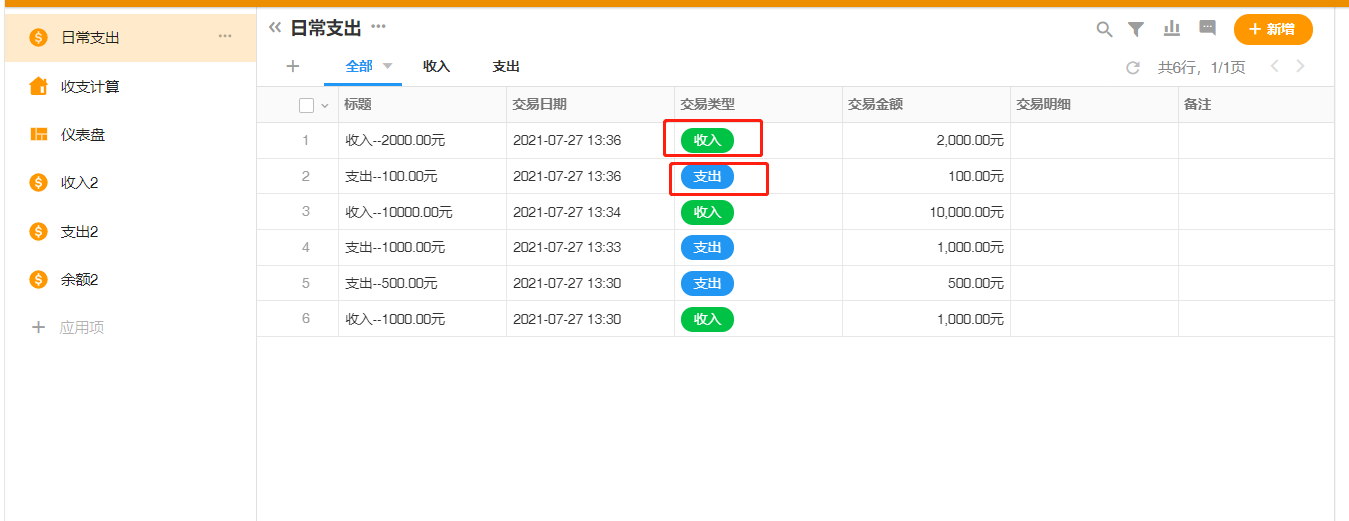Click the plus icon to add a view

[292, 66]
